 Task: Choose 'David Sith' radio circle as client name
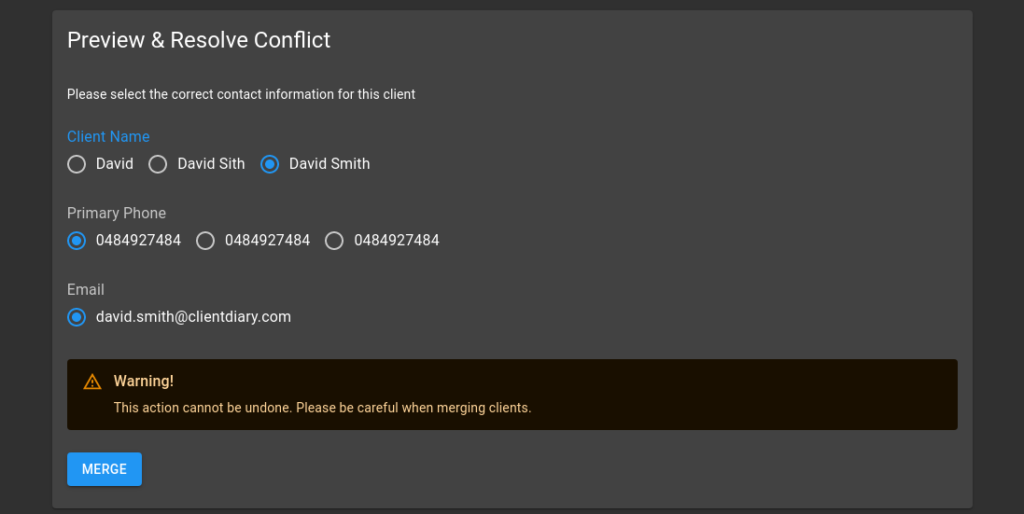(157, 164)
